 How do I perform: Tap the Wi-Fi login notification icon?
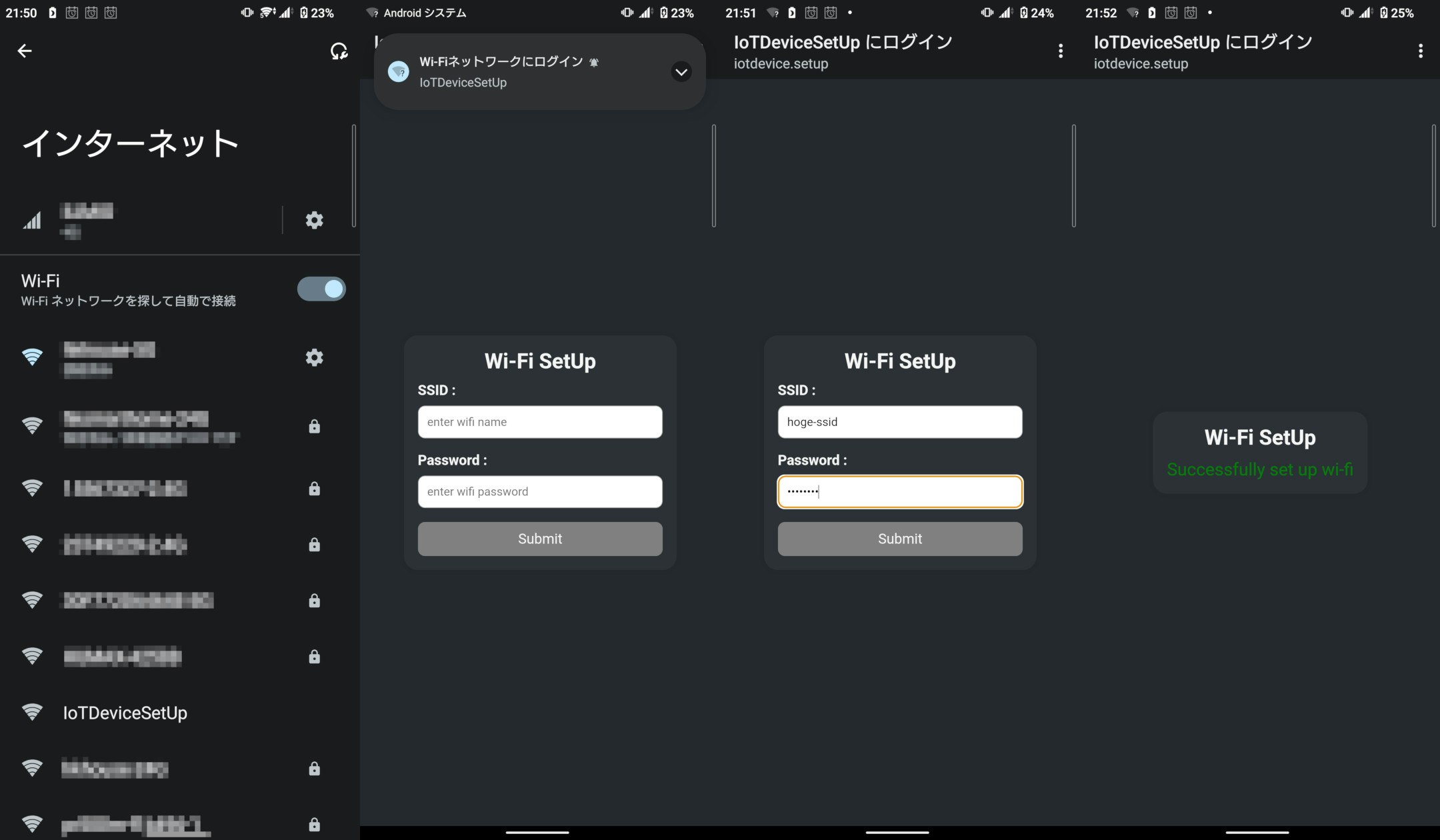(x=399, y=72)
